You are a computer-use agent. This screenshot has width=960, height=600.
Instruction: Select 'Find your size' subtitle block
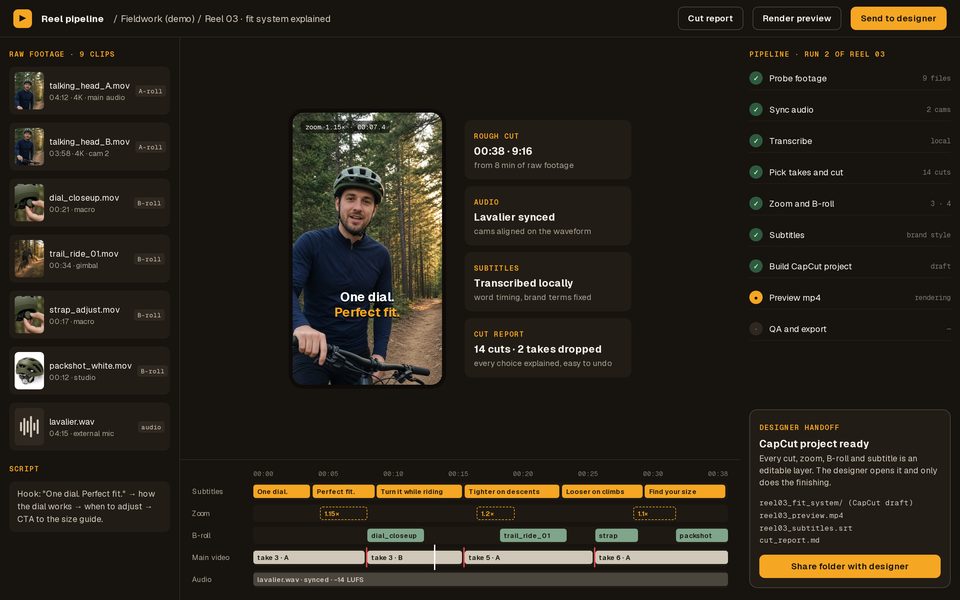click(x=684, y=492)
